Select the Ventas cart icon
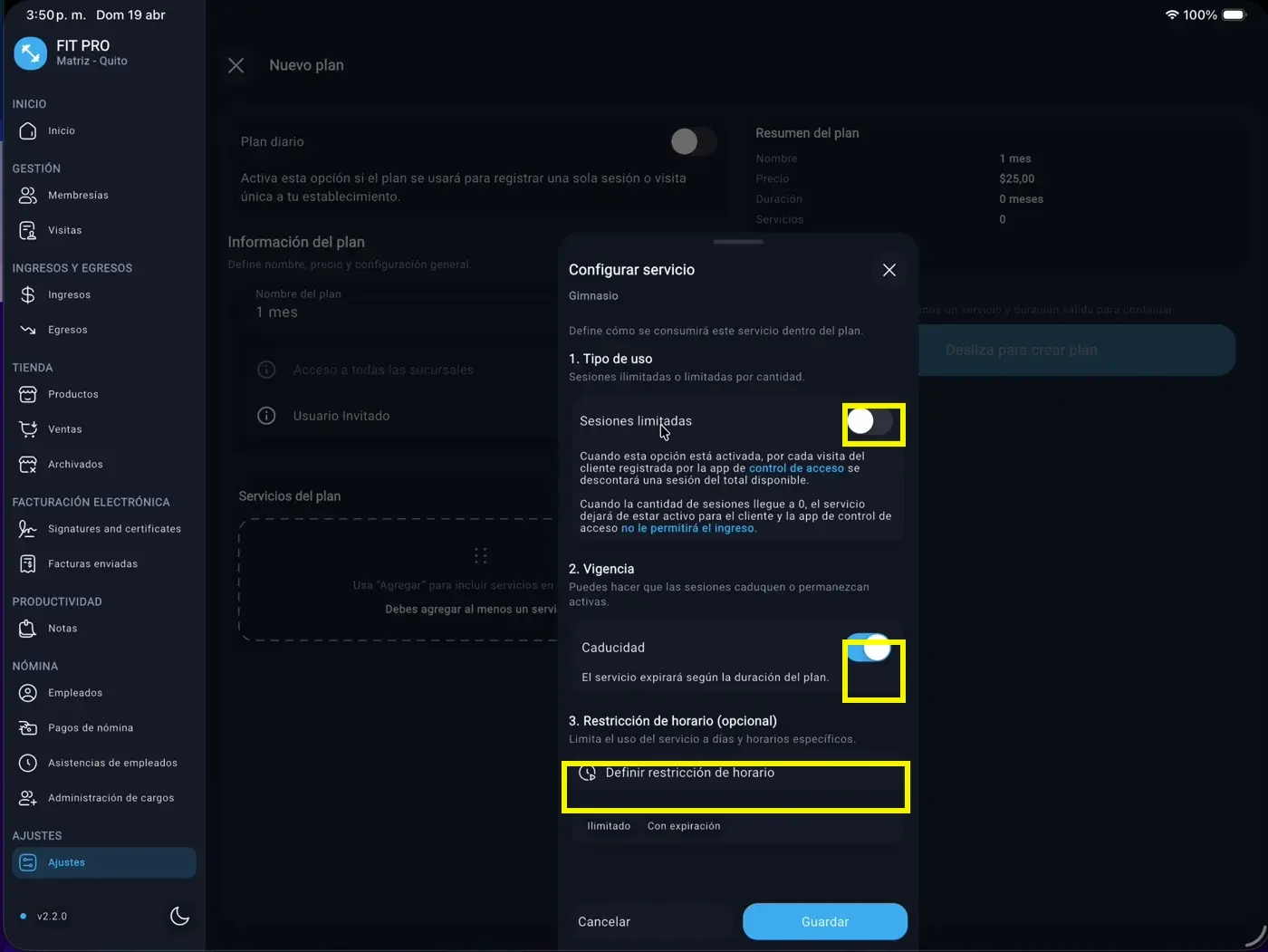 [x=28, y=428]
